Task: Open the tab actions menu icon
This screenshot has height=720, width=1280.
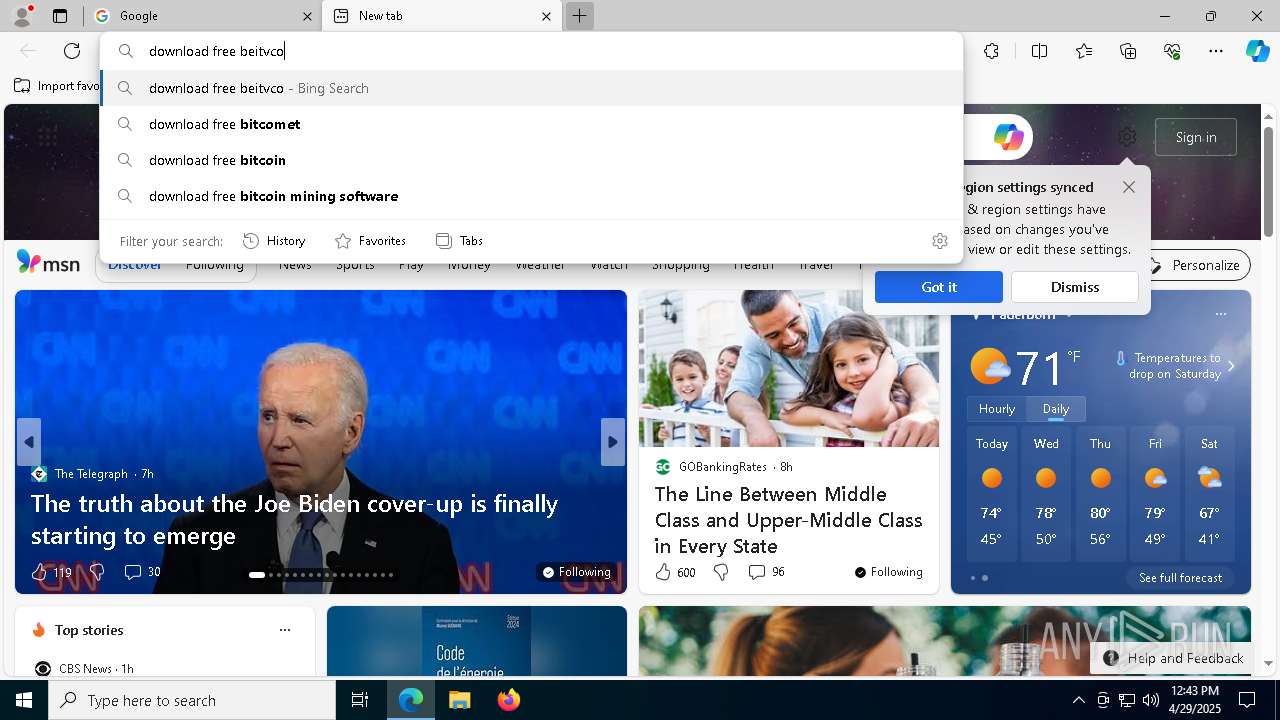Action: [60, 16]
